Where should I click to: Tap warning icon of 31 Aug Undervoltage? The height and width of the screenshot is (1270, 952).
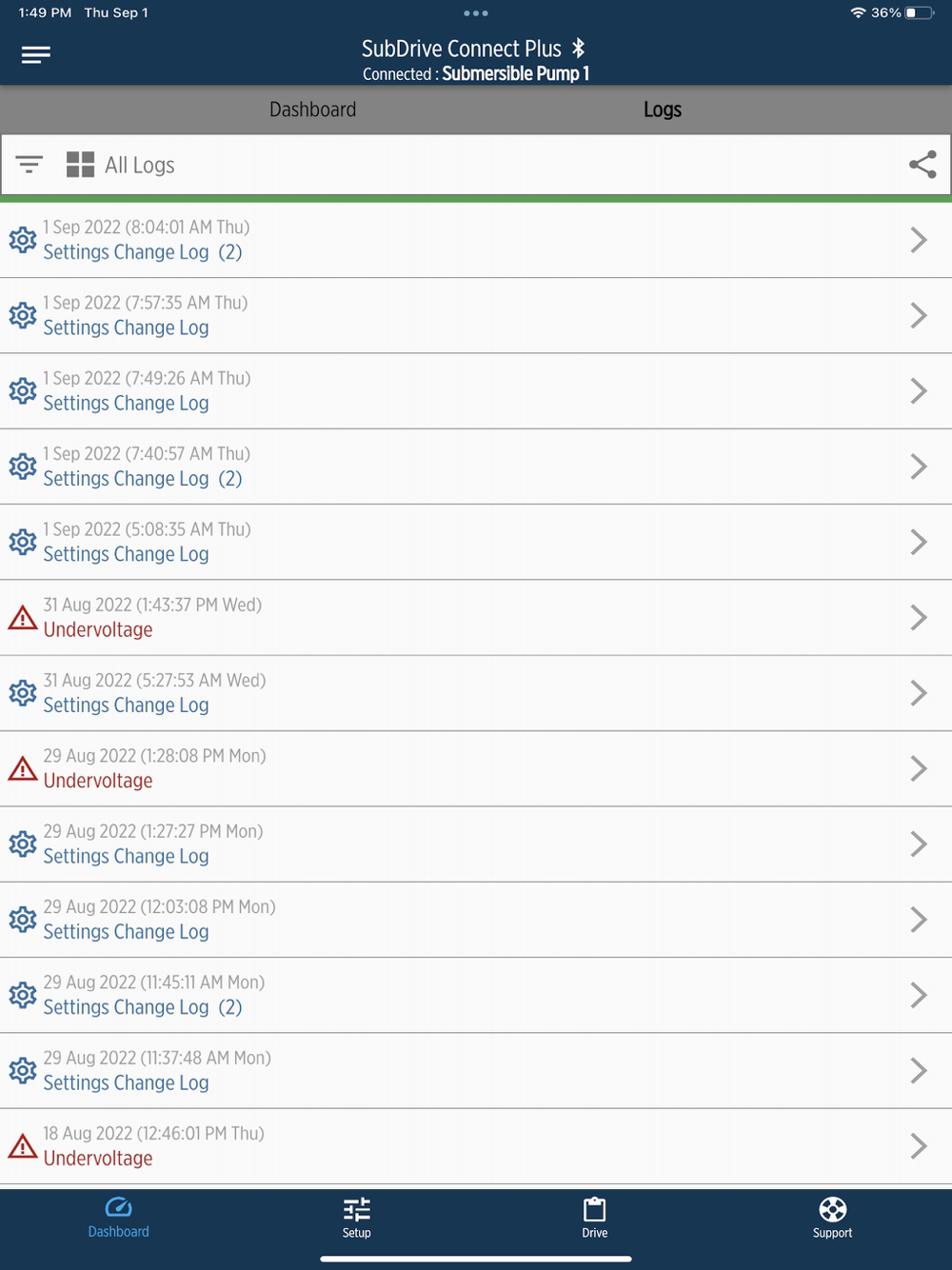(23, 618)
